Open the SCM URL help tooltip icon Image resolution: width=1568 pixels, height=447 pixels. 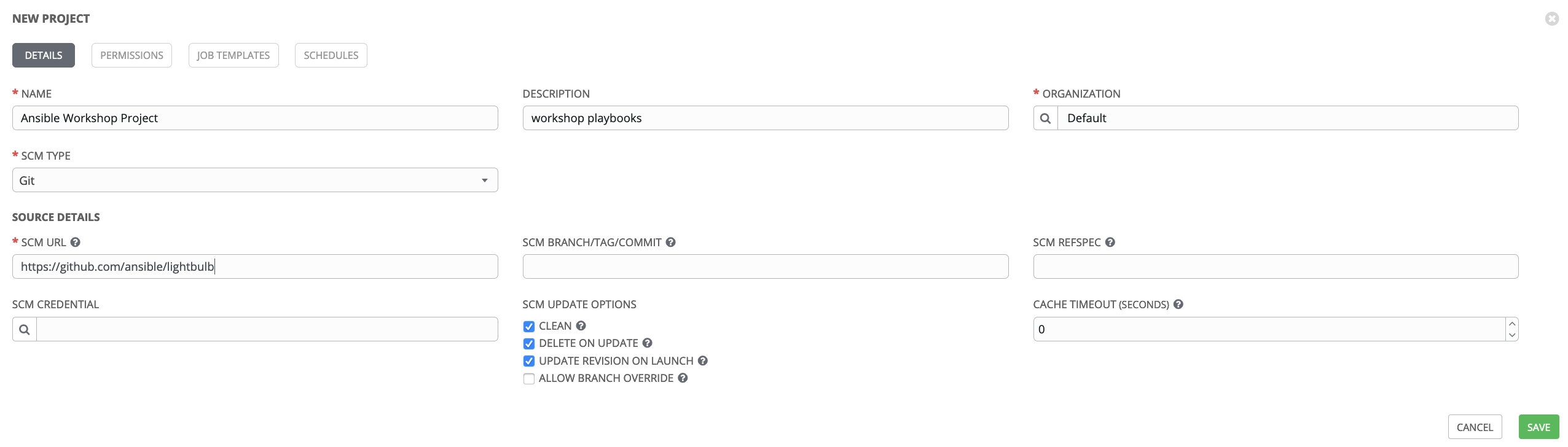(x=75, y=242)
